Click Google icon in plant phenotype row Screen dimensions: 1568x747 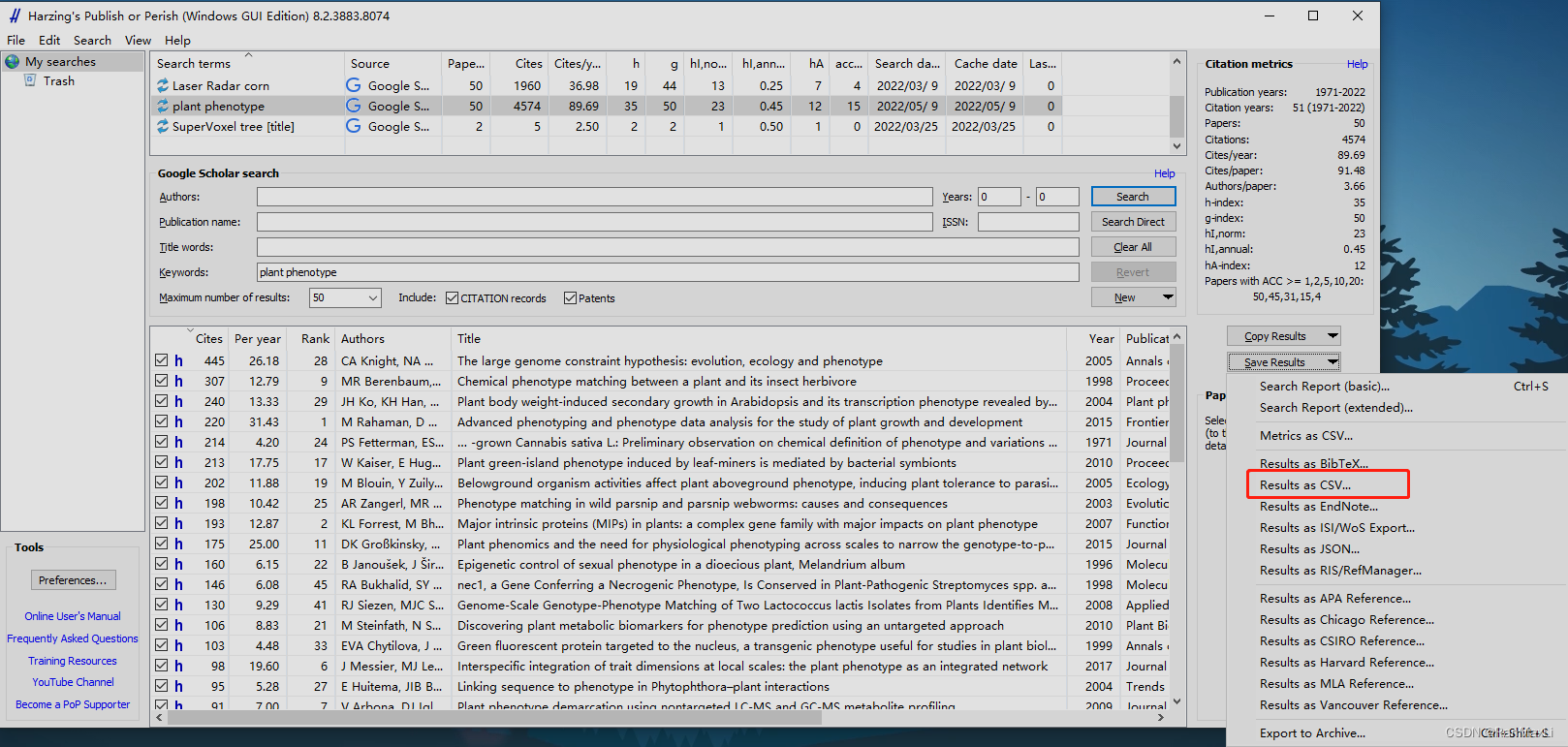click(354, 106)
